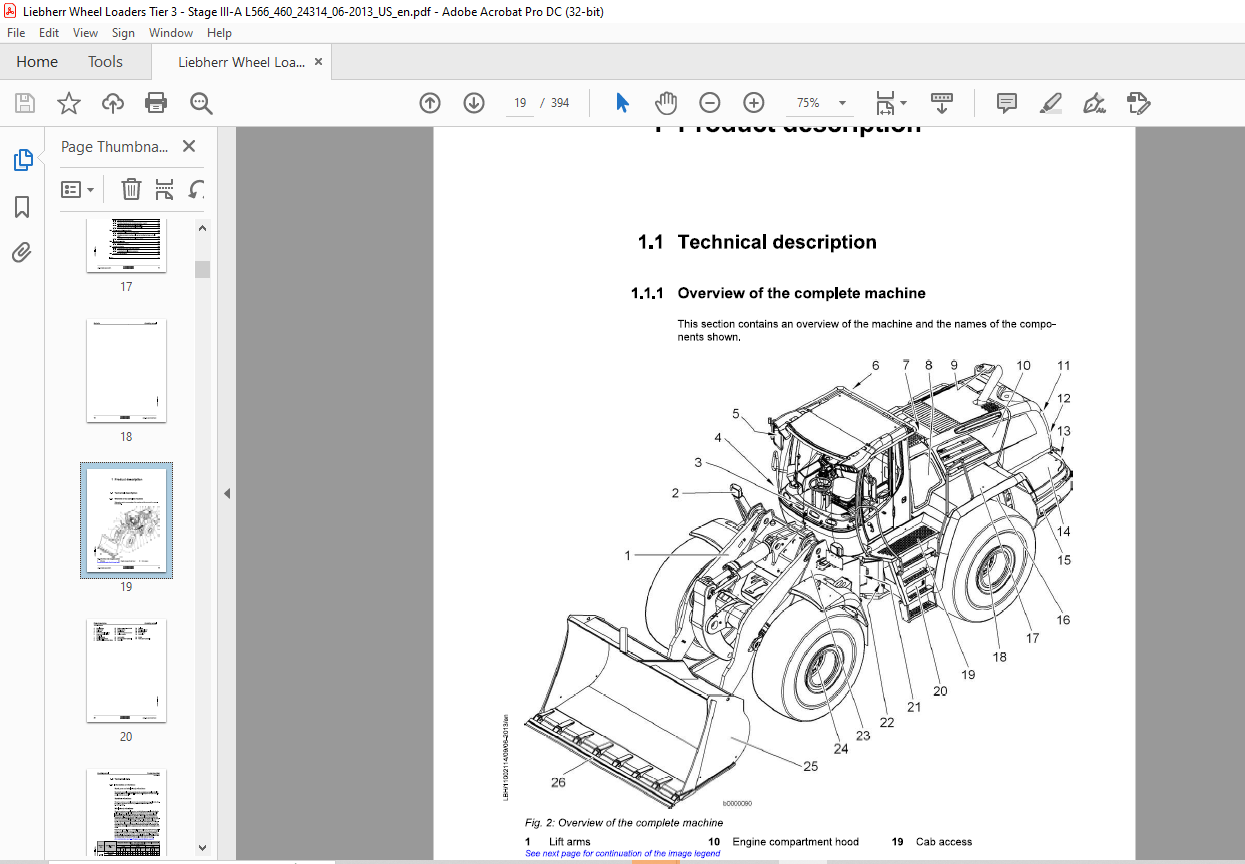The width and height of the screenshot is (1245, 864).
Task: Click the print pages icon in thumbnails panel
Action: (165, 189)
